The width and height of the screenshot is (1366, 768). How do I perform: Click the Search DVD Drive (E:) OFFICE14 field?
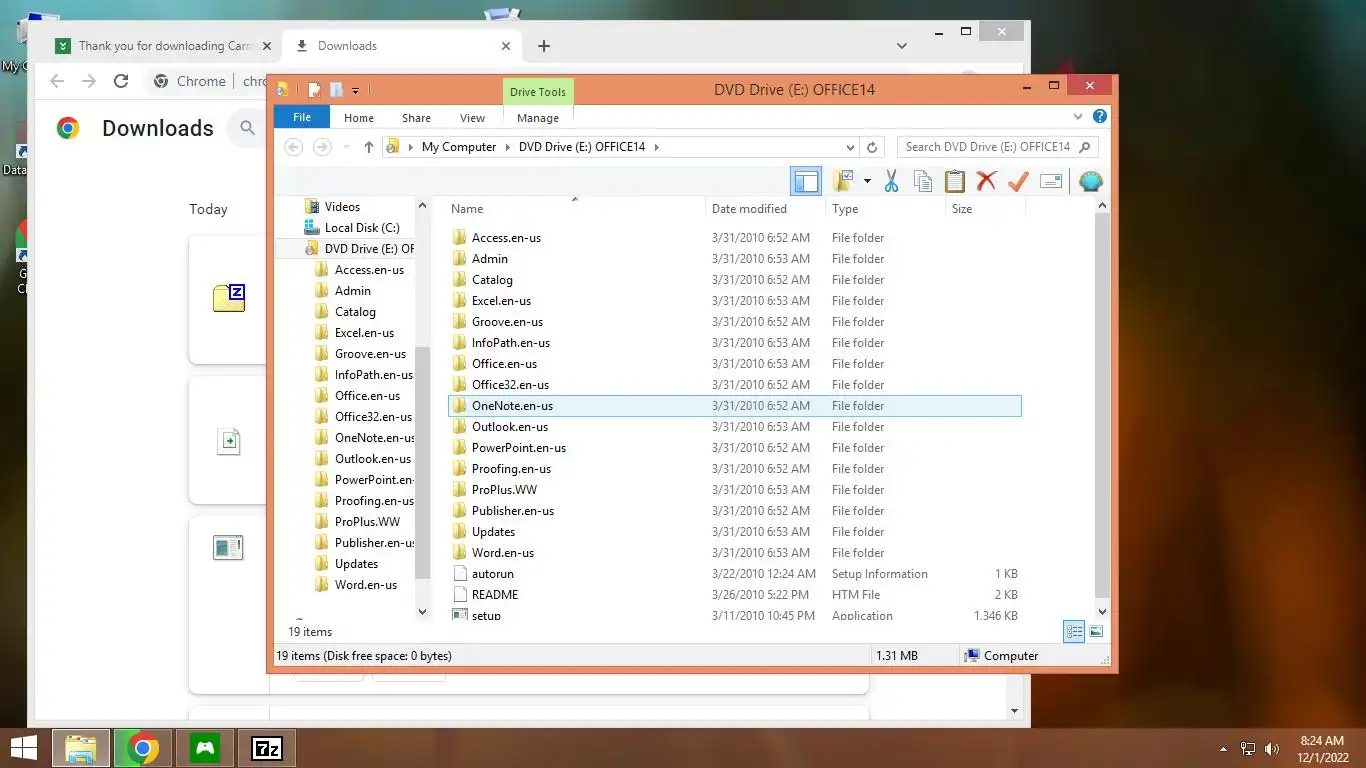tap(998, 147)
